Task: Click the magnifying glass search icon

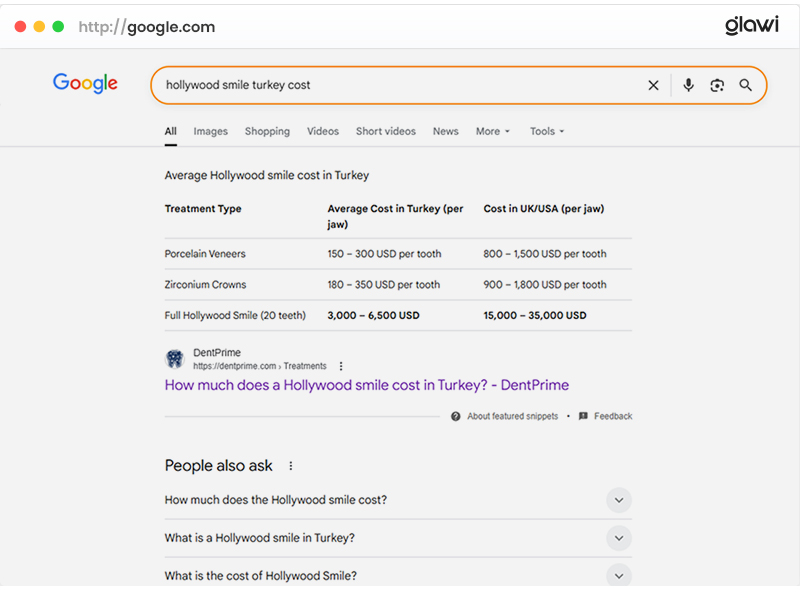Action: pyautogui.click(x=745, y=86)
